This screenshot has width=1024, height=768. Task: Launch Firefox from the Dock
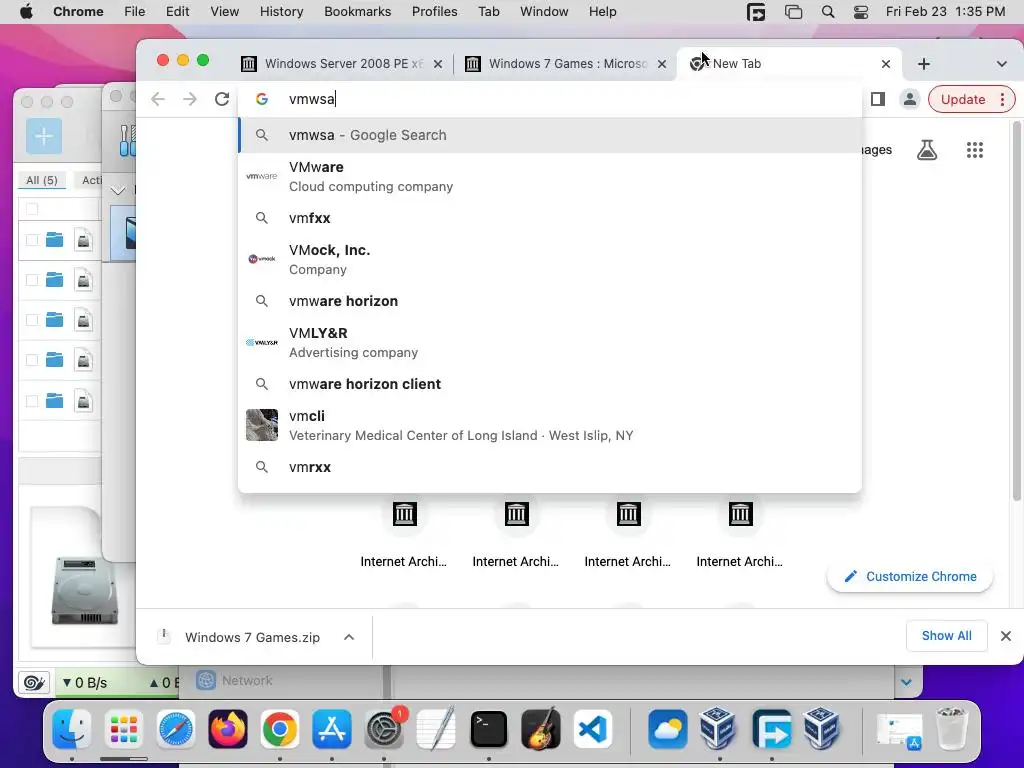coord(228,729)
